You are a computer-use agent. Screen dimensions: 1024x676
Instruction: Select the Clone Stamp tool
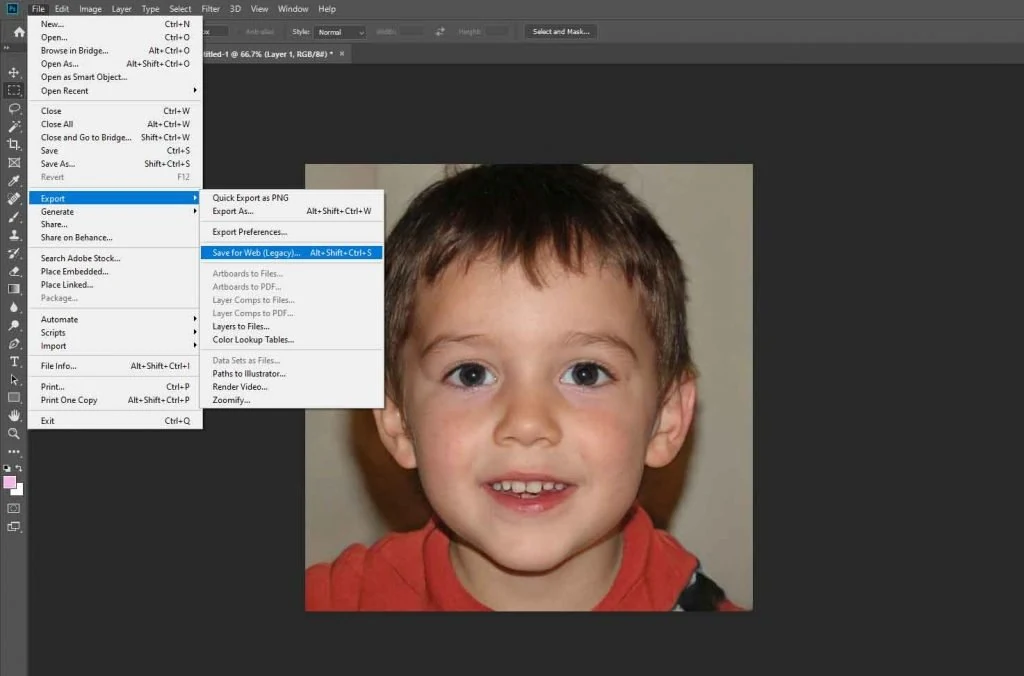(14, 235)
